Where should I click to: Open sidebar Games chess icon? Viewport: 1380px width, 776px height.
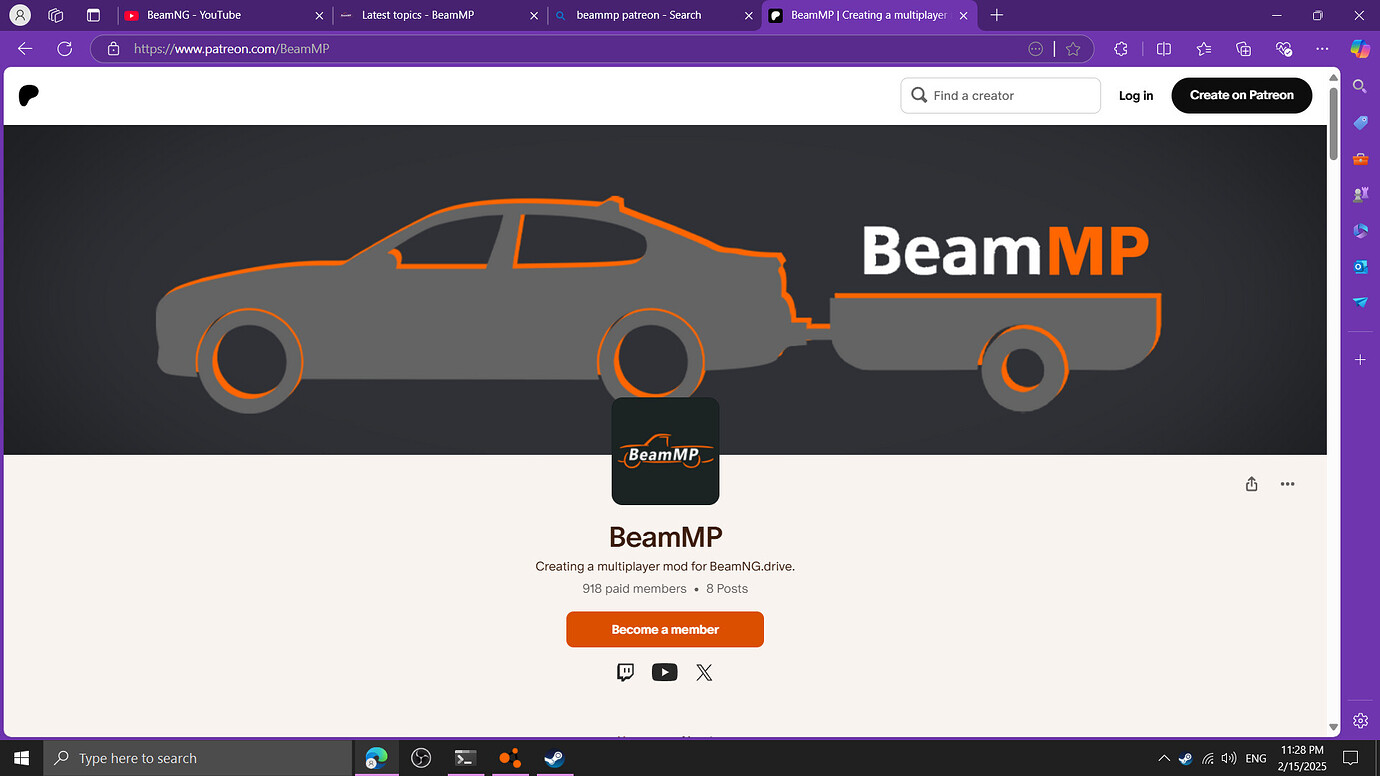pos(1360,195)
